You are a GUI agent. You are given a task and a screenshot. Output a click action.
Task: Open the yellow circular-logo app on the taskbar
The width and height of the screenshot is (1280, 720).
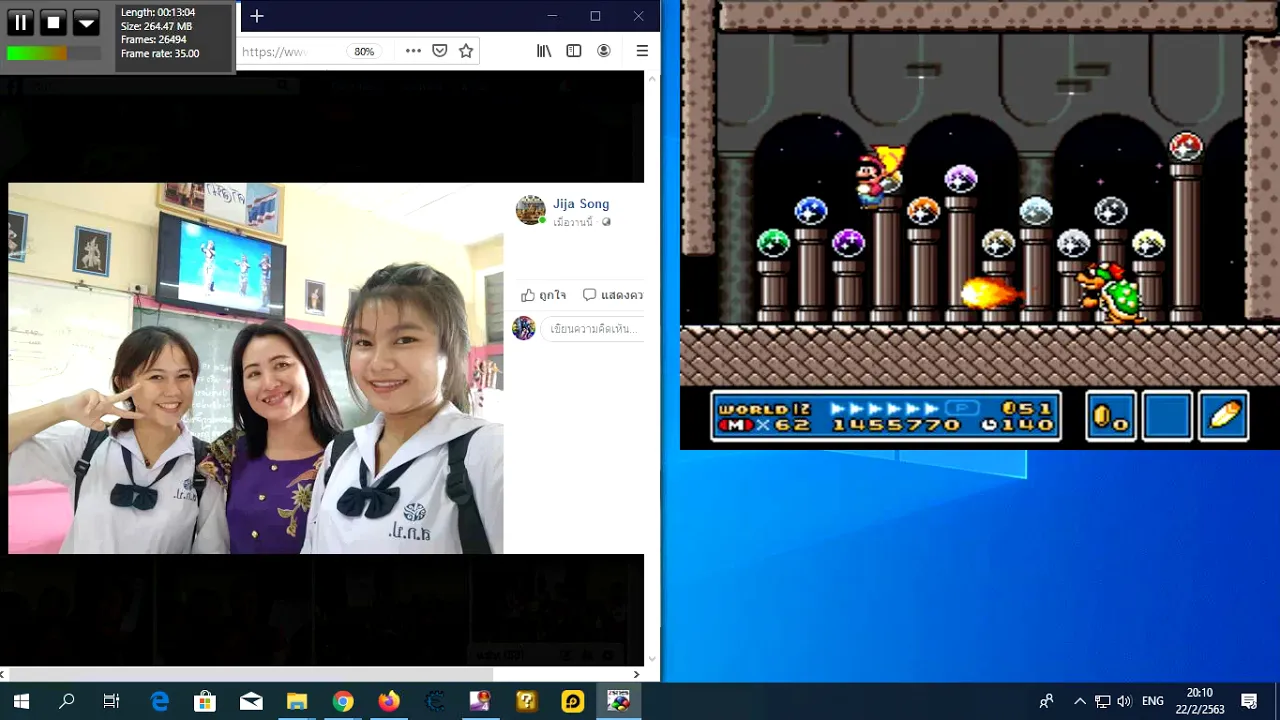point(573,701)
